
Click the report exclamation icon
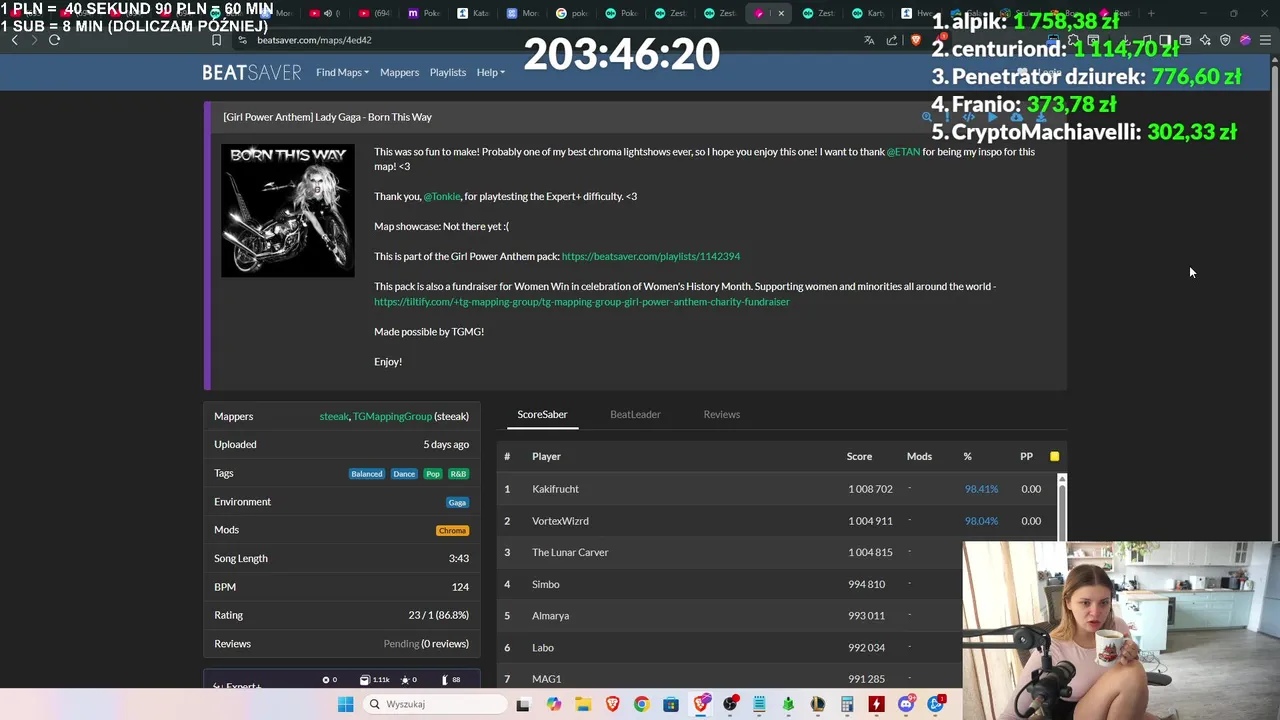click(947, 117)
